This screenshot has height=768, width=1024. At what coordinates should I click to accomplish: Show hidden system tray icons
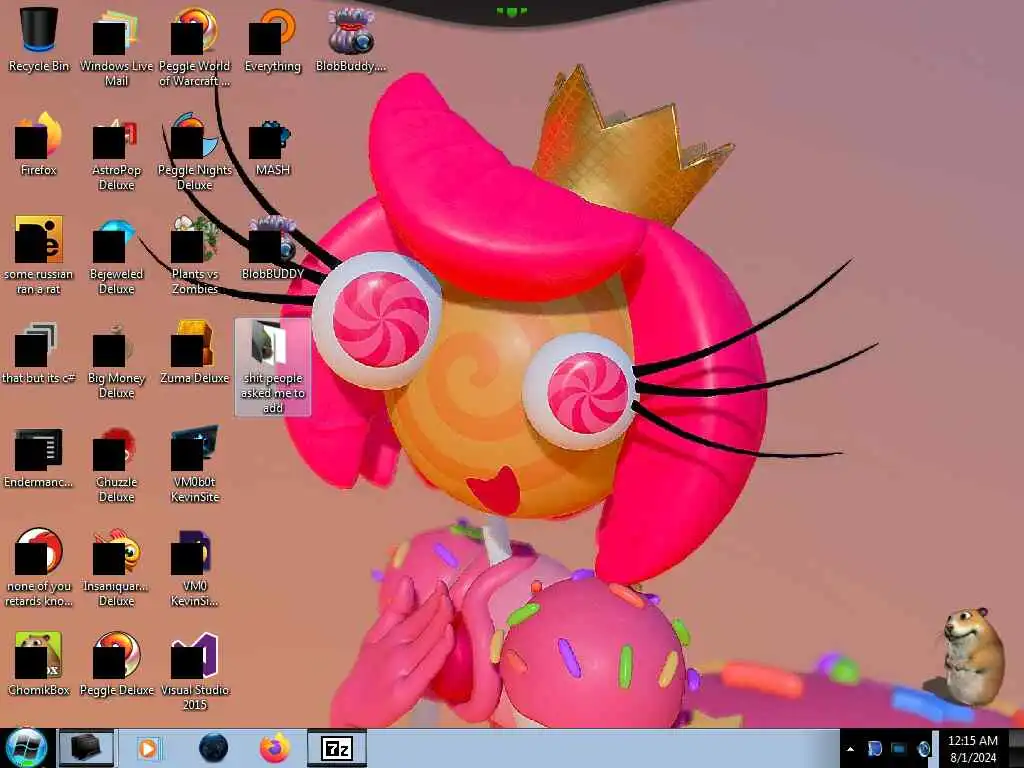(x=850, y=750)
